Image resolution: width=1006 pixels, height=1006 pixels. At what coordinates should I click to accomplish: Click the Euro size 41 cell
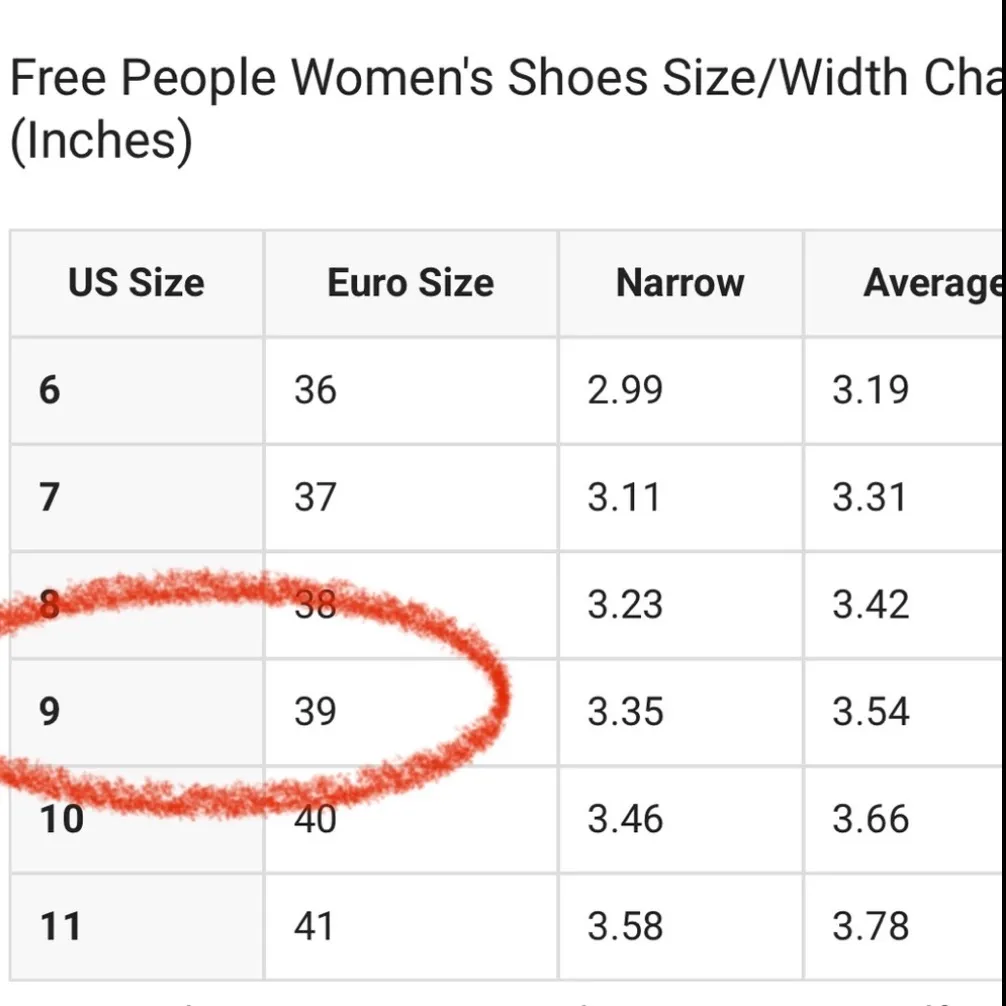tap(314, 927)
